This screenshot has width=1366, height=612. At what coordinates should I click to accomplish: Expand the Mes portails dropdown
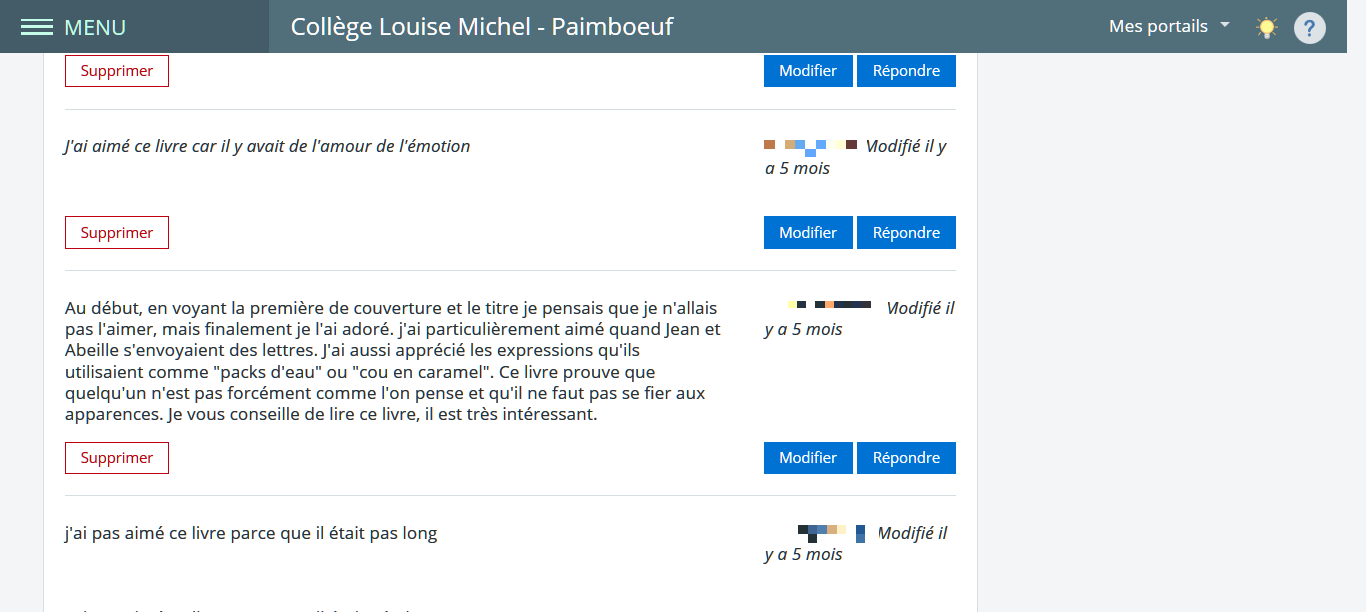pos(1169,27)
